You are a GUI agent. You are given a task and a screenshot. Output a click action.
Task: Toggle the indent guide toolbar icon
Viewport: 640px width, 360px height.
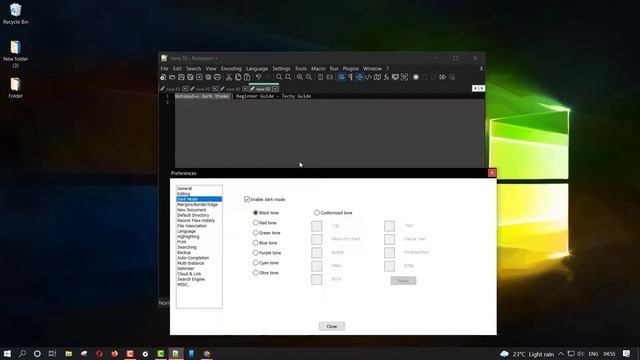tap(359, 77)
